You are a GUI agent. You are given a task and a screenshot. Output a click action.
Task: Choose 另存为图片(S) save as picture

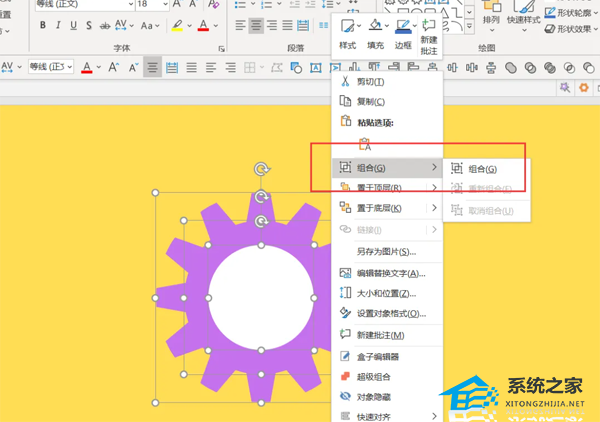387,251
